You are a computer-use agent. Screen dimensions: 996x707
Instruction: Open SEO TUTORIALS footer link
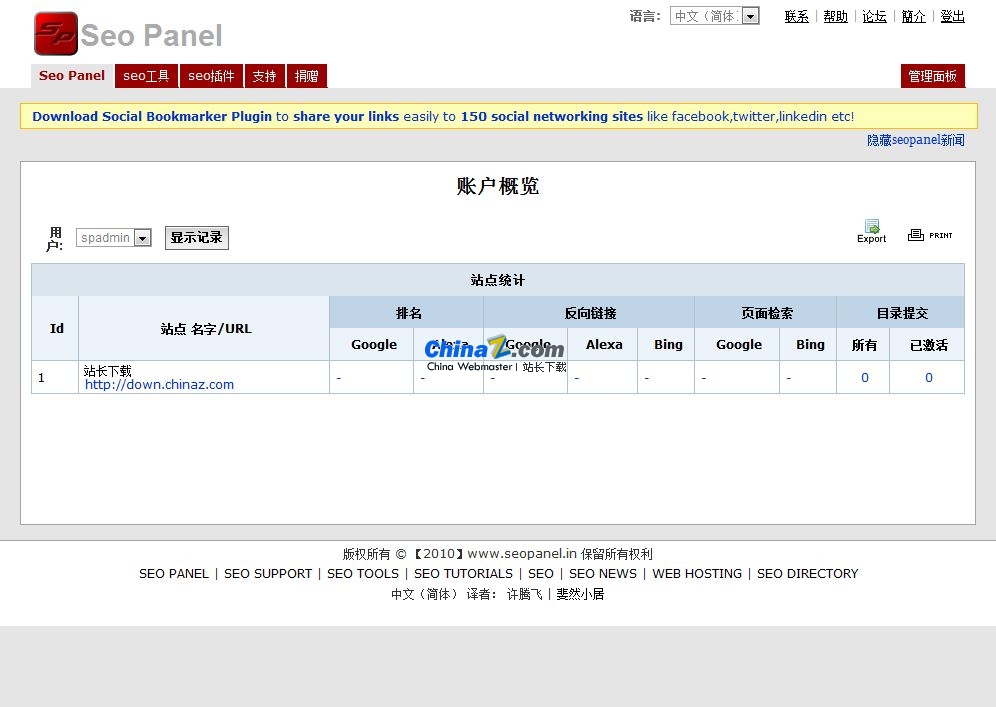[x=463, y=574]
